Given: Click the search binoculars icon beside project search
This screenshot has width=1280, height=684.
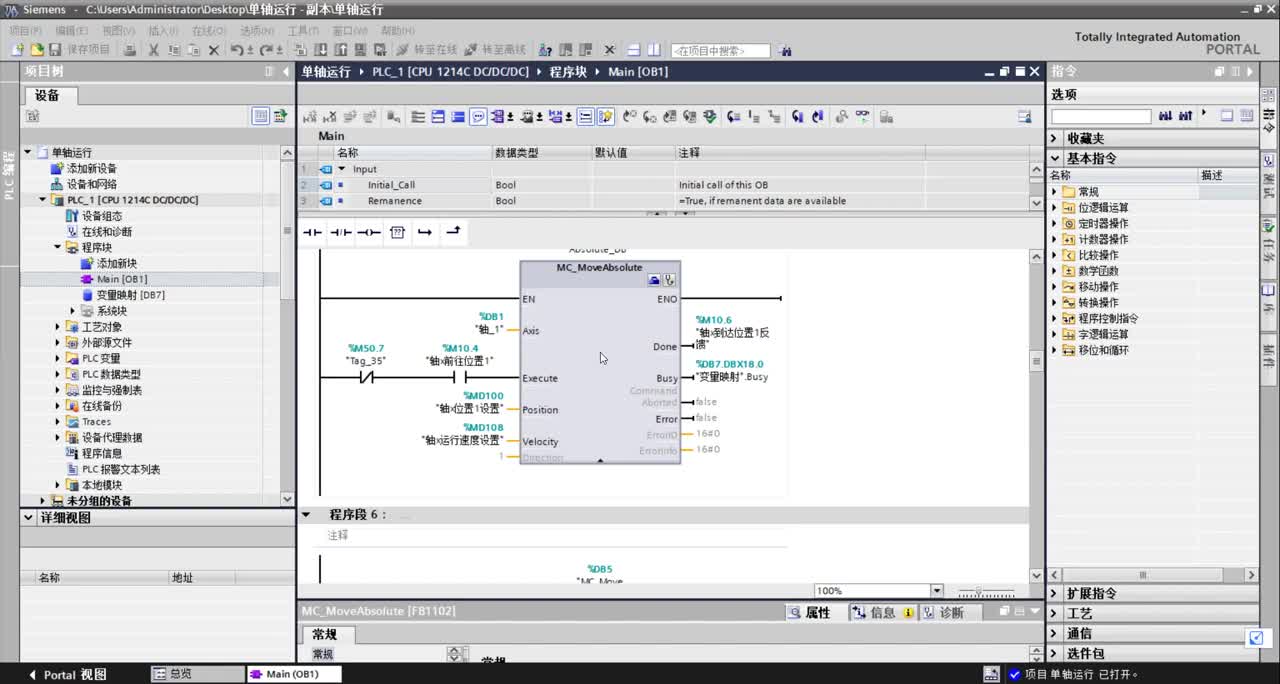Looking at the screenshot, I should 785,50.
